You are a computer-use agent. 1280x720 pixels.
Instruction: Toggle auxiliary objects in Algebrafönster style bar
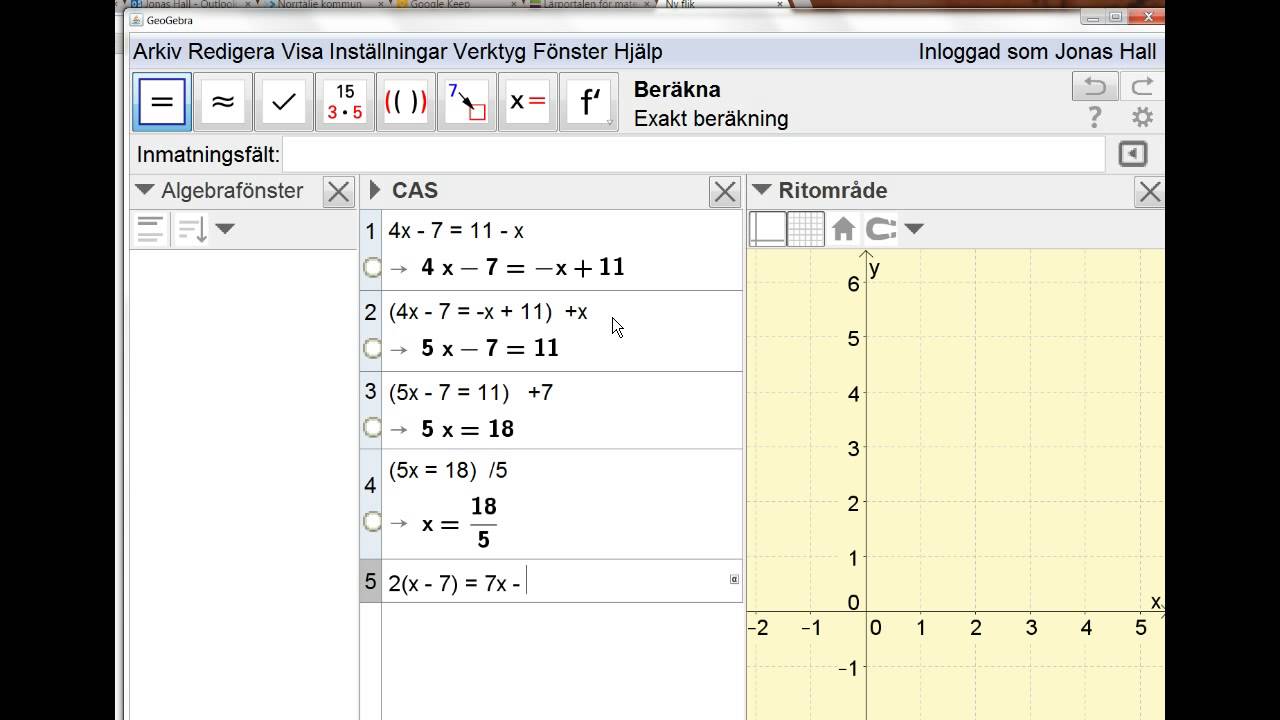point(150,229)
